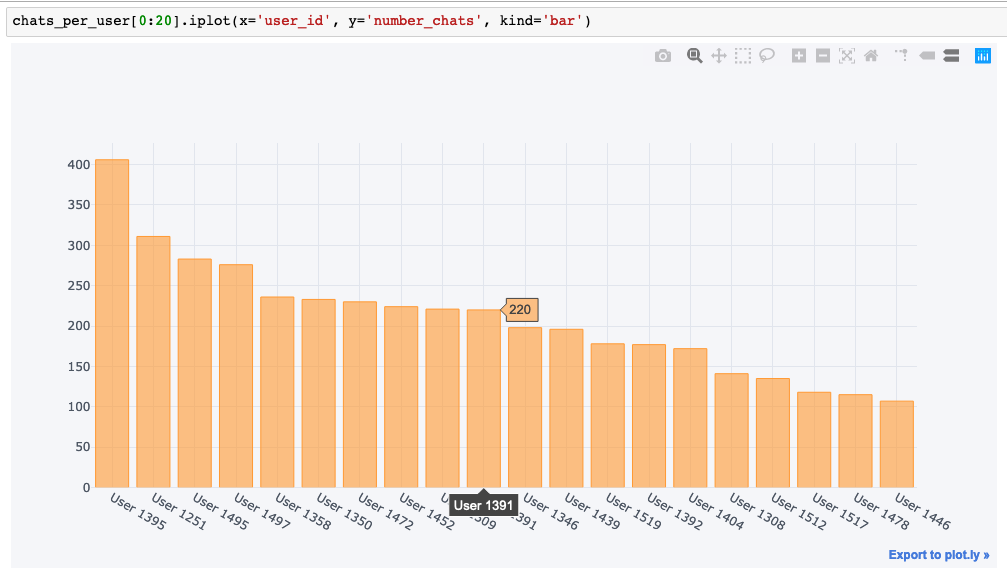Click the 'user_id' string in code
Viewport: 1007px width, 575px height.
pos(293,21)
